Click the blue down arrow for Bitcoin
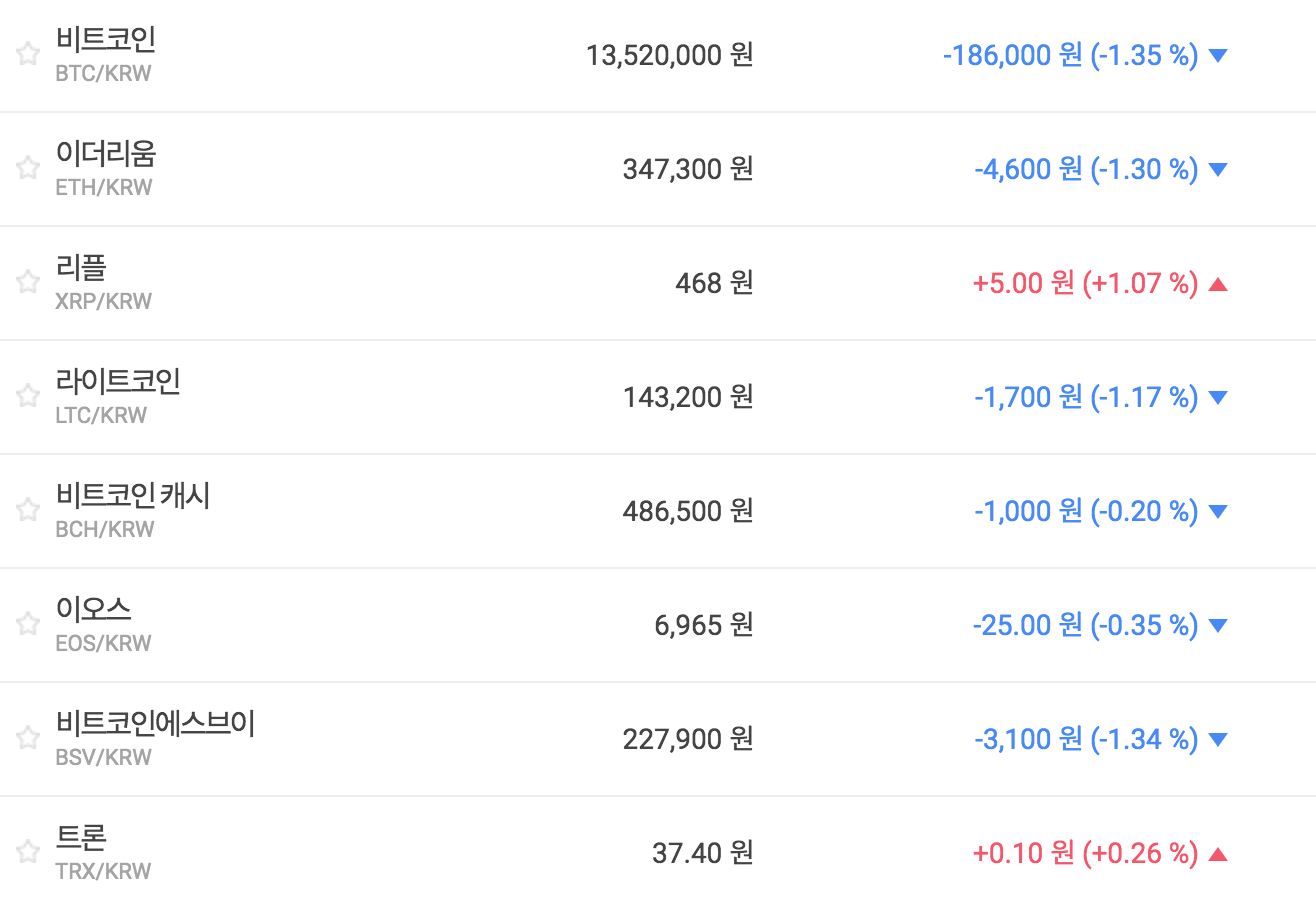The width and height of the screenshot is (1316, 908). point(1217,56)
